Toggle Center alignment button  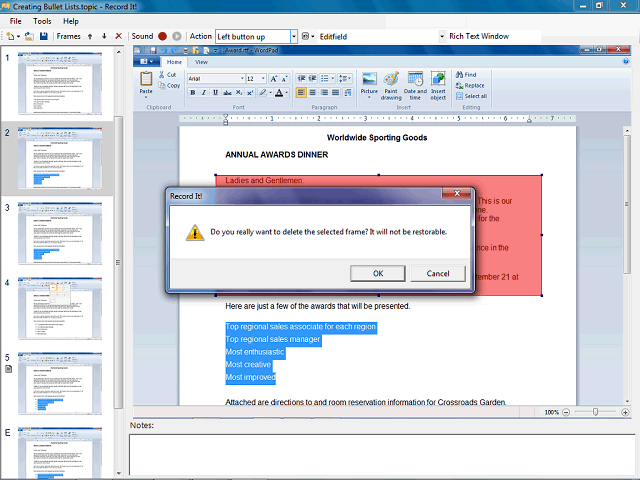pyautogui.click(x=312, y=93)
